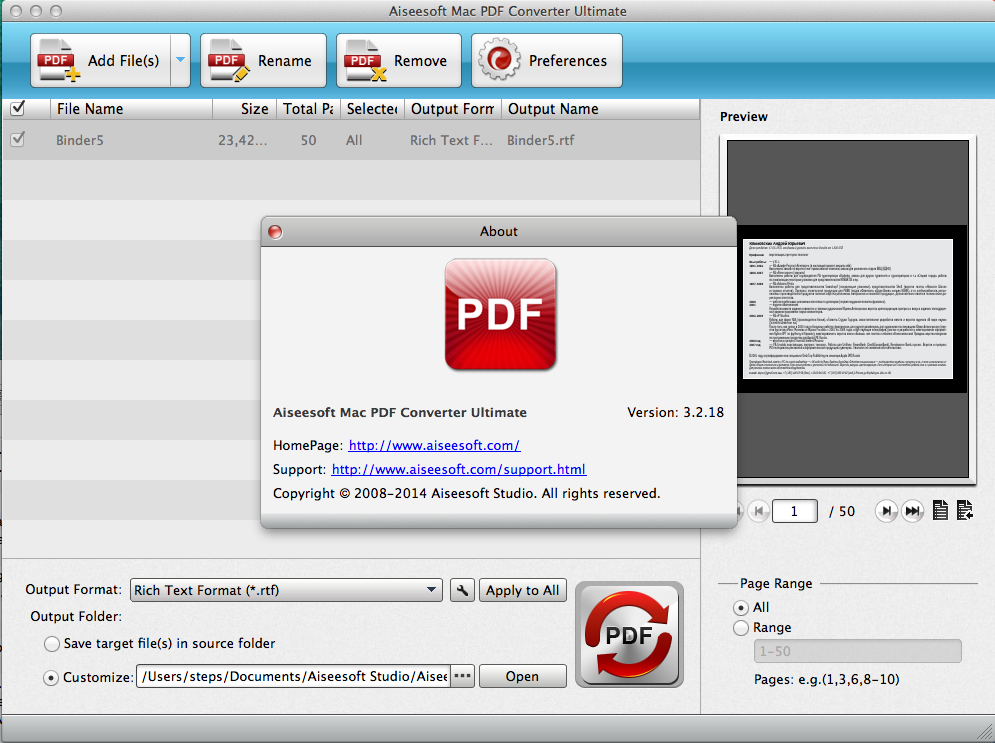995x743 pixels.
Task: Open the Output Format combo box
Action: point(286,590)
